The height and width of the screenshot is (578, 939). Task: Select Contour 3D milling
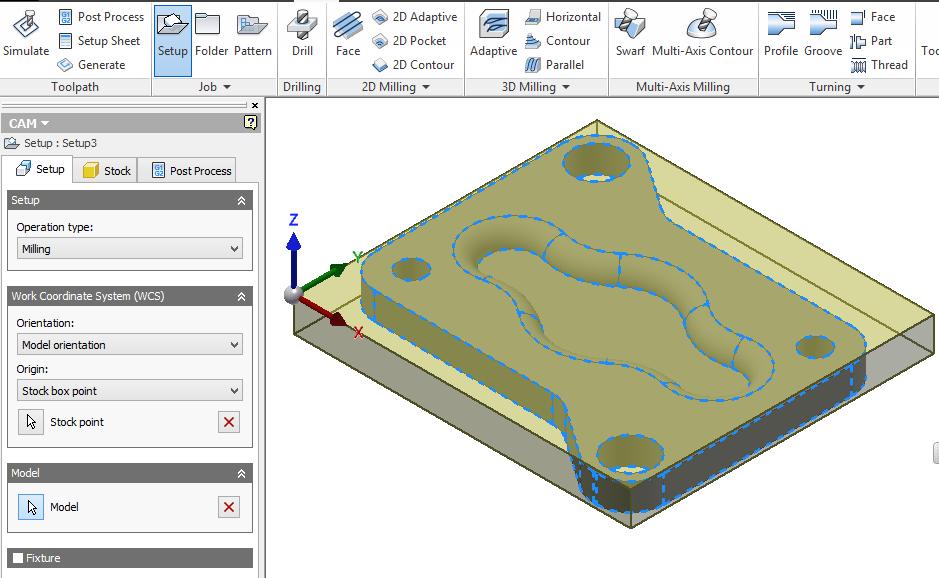click(x=558, y=41)
